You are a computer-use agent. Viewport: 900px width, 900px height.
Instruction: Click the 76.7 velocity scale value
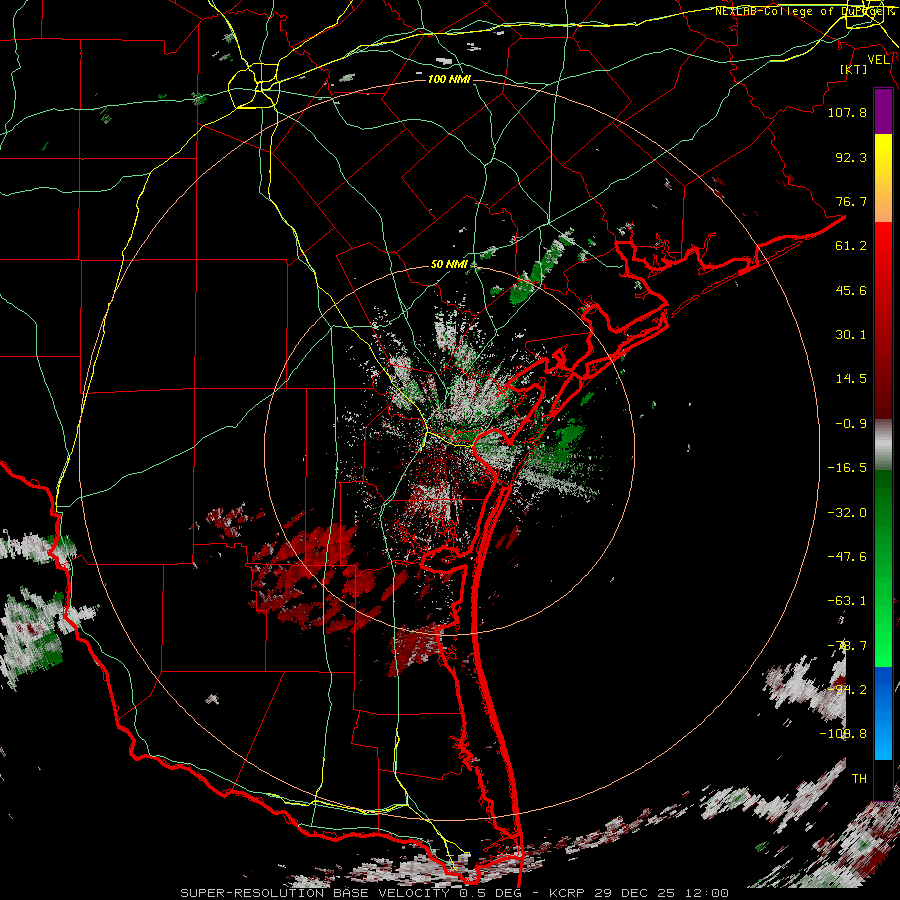pyautogui.click(x=851, y=201)
